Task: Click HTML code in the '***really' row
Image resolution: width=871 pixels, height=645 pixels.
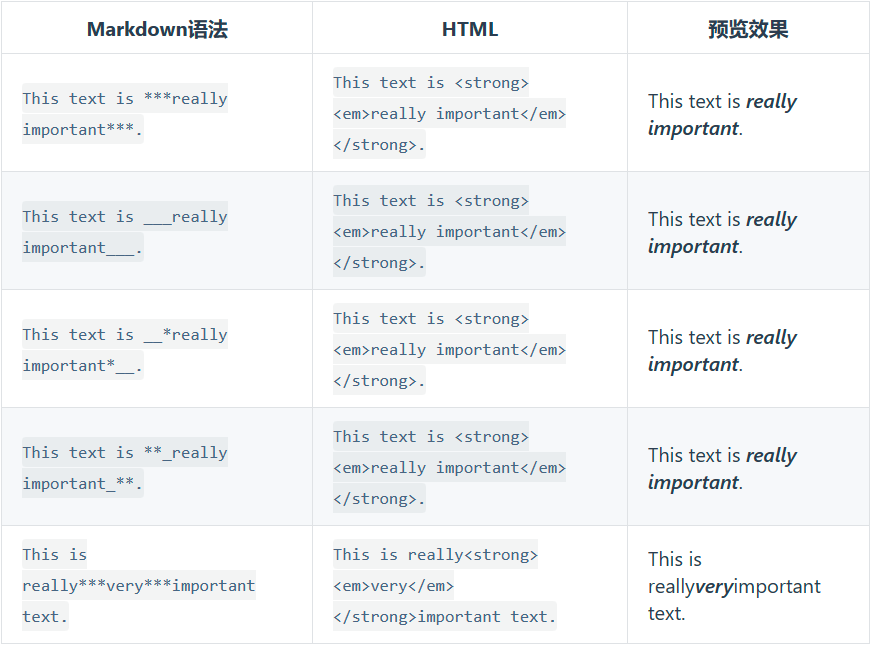Action: pos(449,113)
